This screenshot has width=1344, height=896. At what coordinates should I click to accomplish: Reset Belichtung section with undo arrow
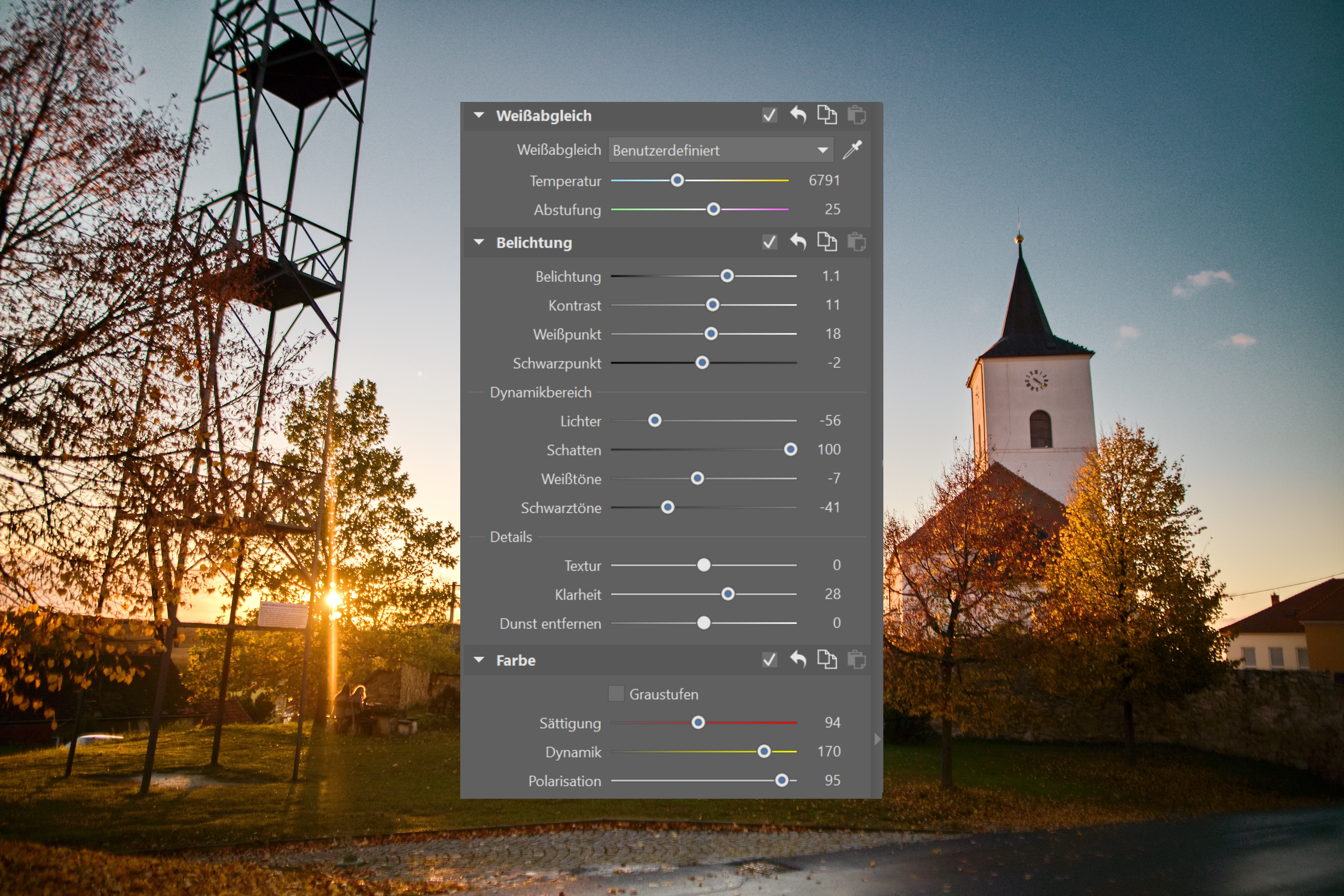tap(798, 242)
